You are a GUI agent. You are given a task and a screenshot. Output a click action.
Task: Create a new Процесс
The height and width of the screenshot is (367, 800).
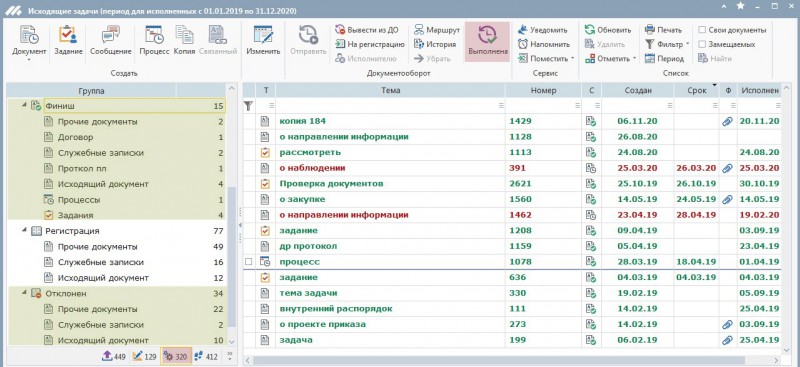click(x=154, y=41)
